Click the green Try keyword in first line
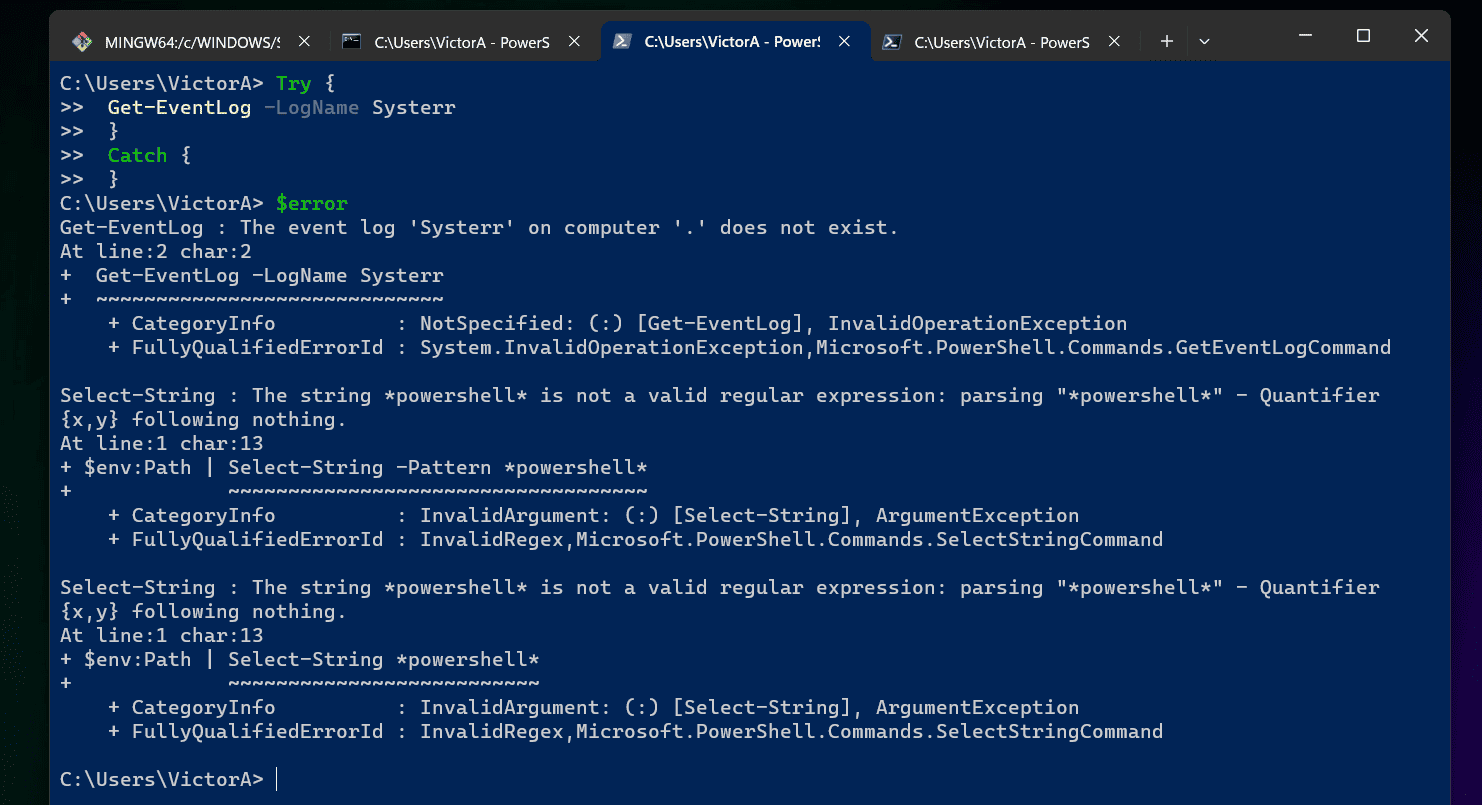This screenshot has width=1482, height=805. pyautogui.click(x=294, y=84)
